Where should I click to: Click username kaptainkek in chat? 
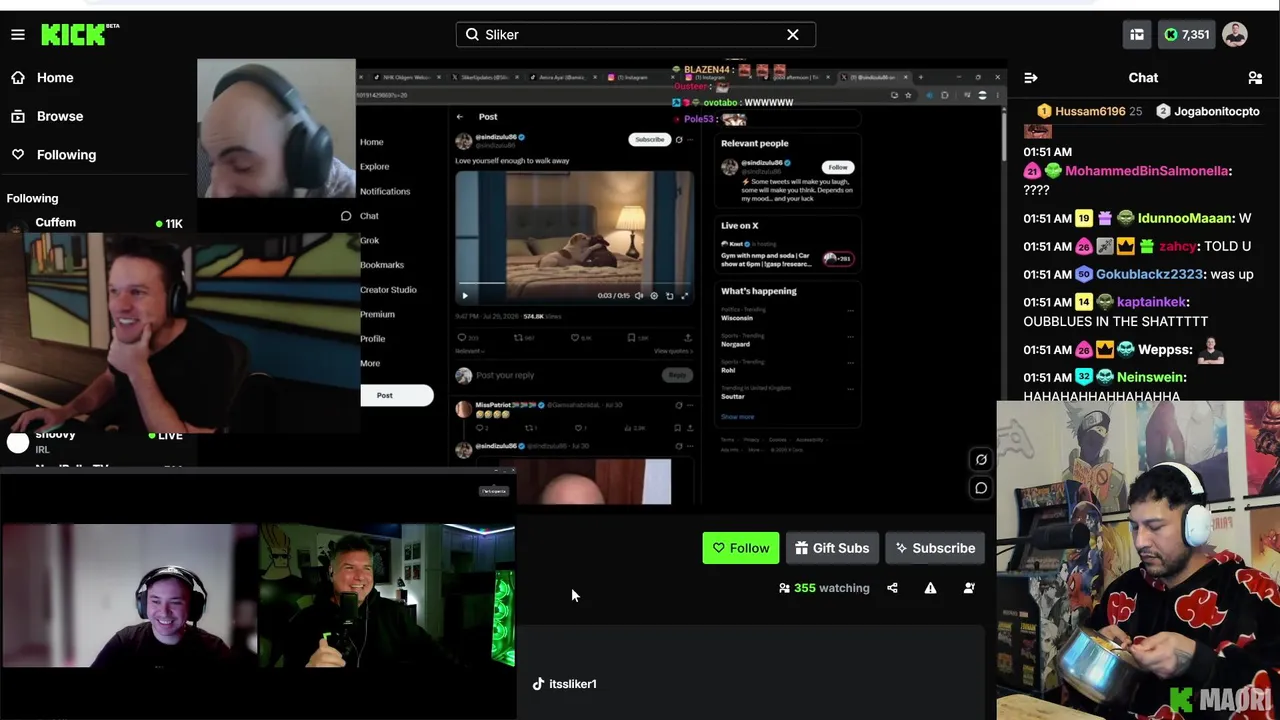pyautogui.click(x=1152, y=302)
